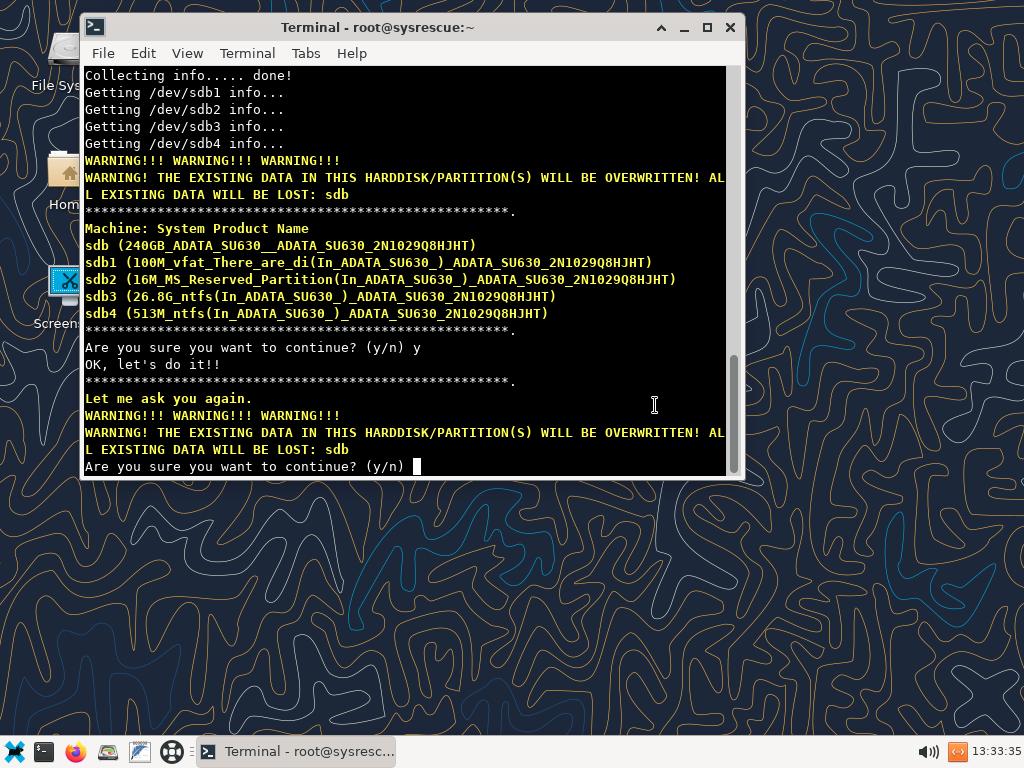Viewport: 1024px width, 768px height.
Task: Open the File System desktop icon
Action: click(x=64, y=52)
